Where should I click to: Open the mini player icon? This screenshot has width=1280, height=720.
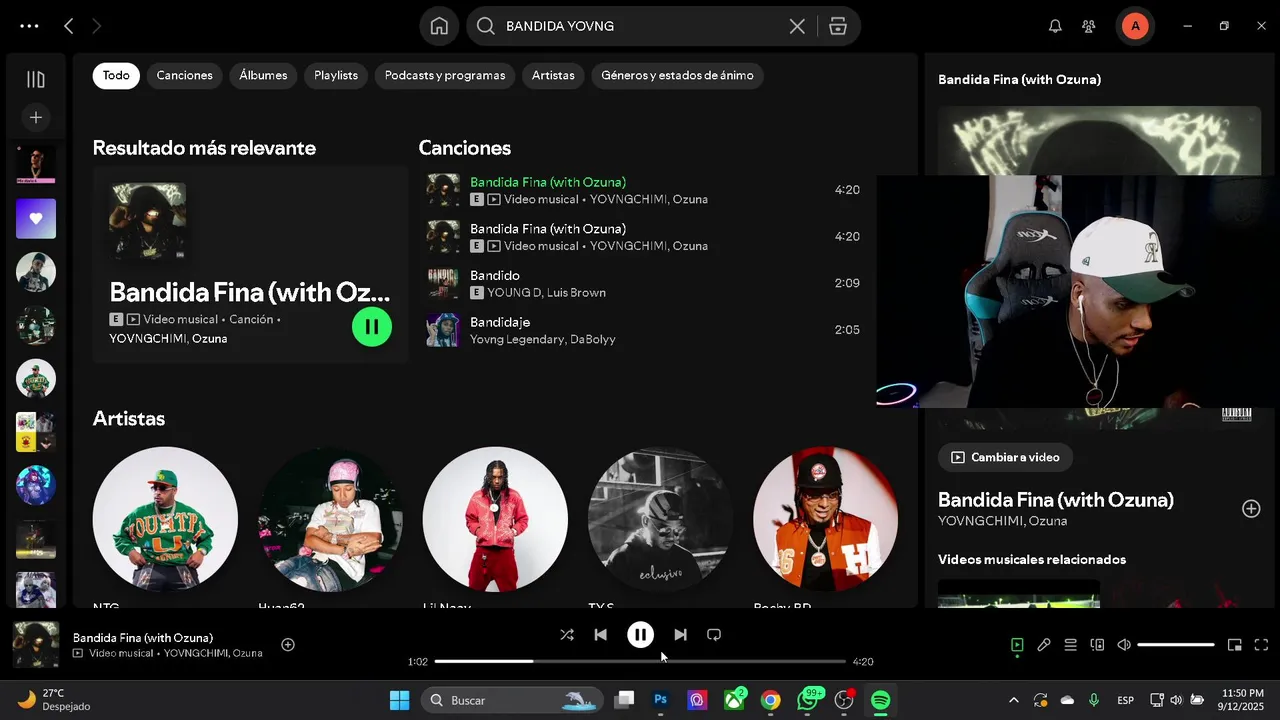[1235, 645]
